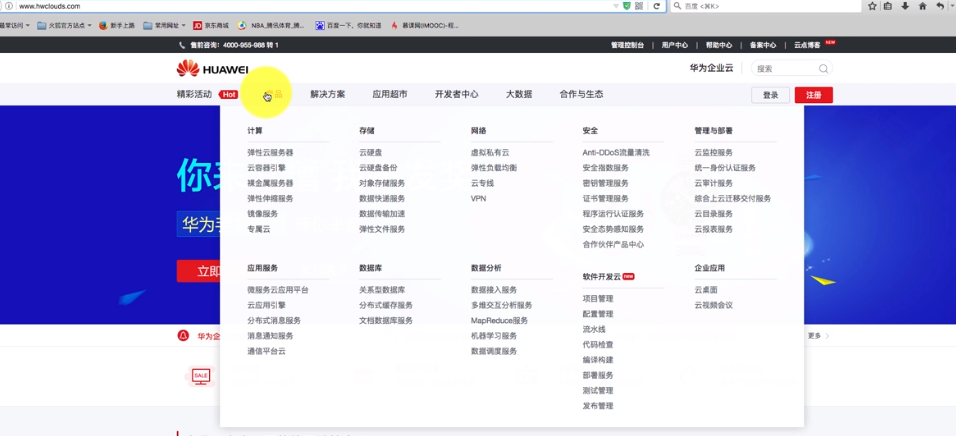956x436 pixels.
Task: Click the magnifier icon in browser search box
Action: pyautogui.click(x=677, y=6)
